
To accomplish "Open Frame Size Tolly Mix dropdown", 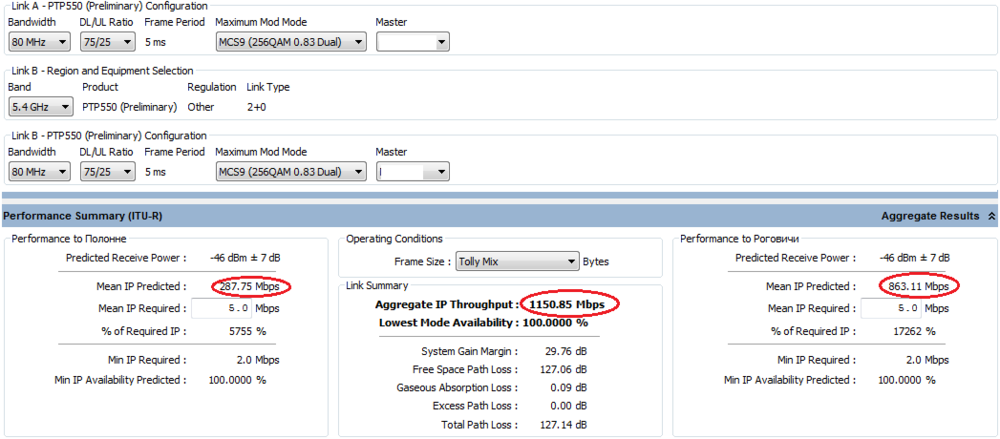I will pos(518,262).
